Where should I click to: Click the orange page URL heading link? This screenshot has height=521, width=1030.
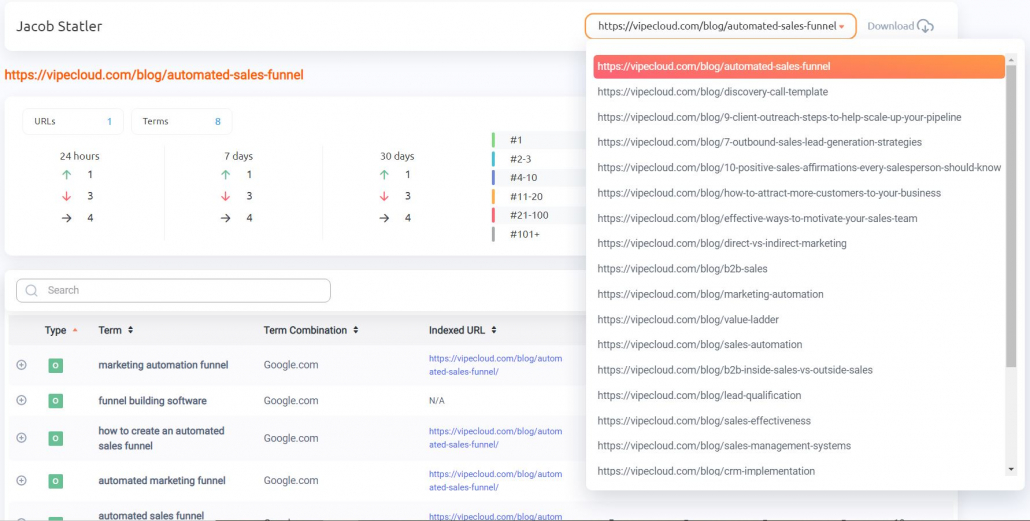[154, 75]
